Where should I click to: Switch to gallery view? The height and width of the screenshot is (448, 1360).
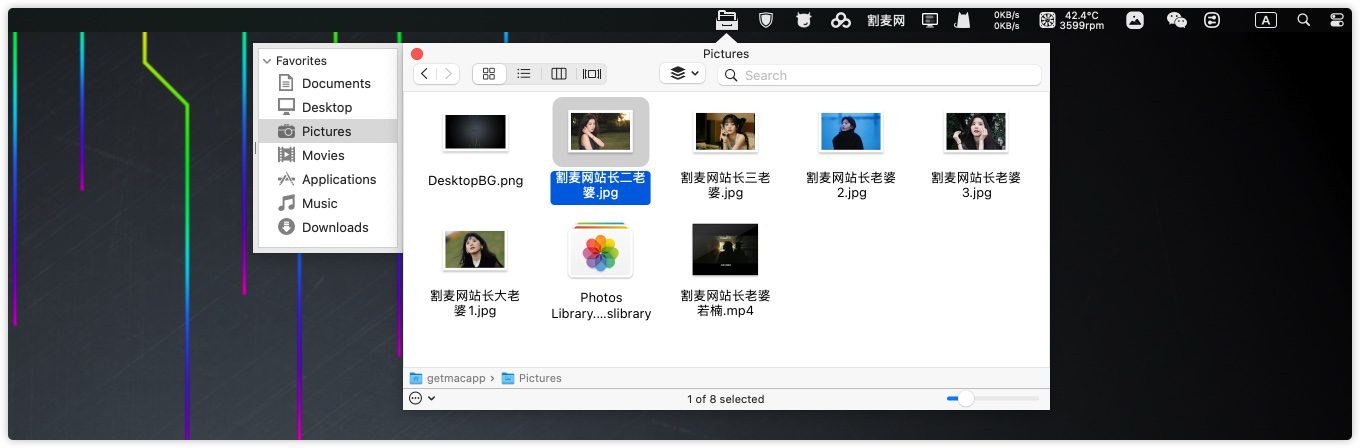pyautogui.click(x=592, y=74)
